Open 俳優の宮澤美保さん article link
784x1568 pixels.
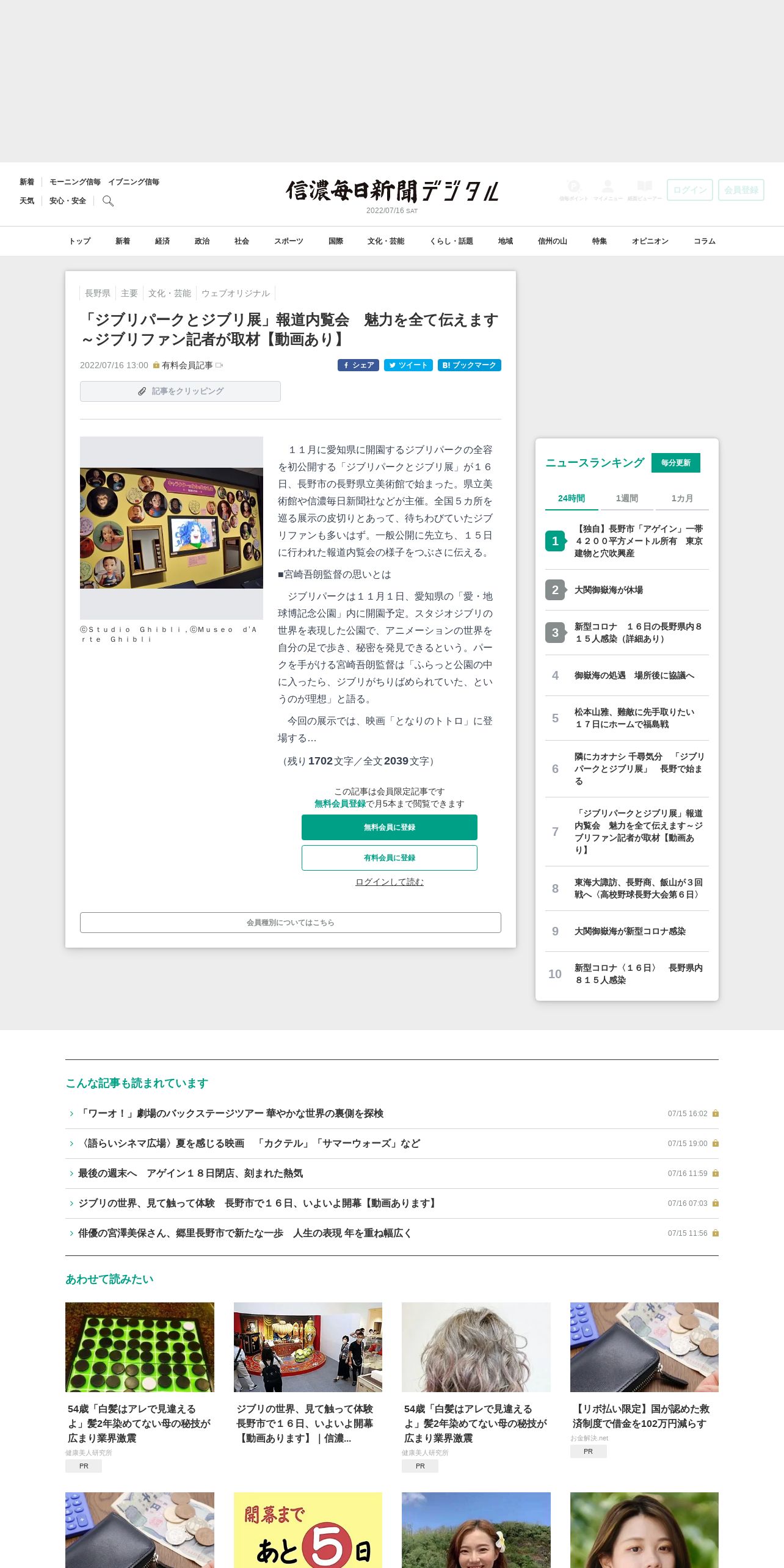pos(245,1233)
